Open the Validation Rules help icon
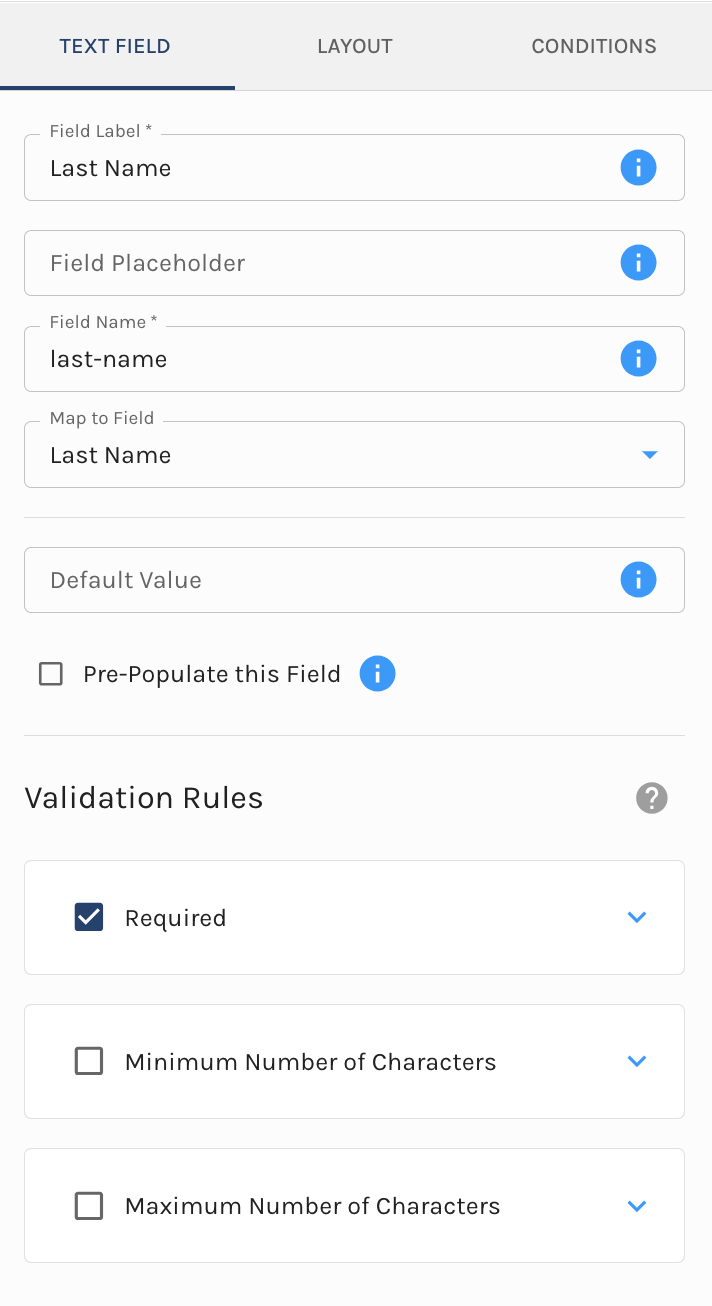 [x=651, y=798]
